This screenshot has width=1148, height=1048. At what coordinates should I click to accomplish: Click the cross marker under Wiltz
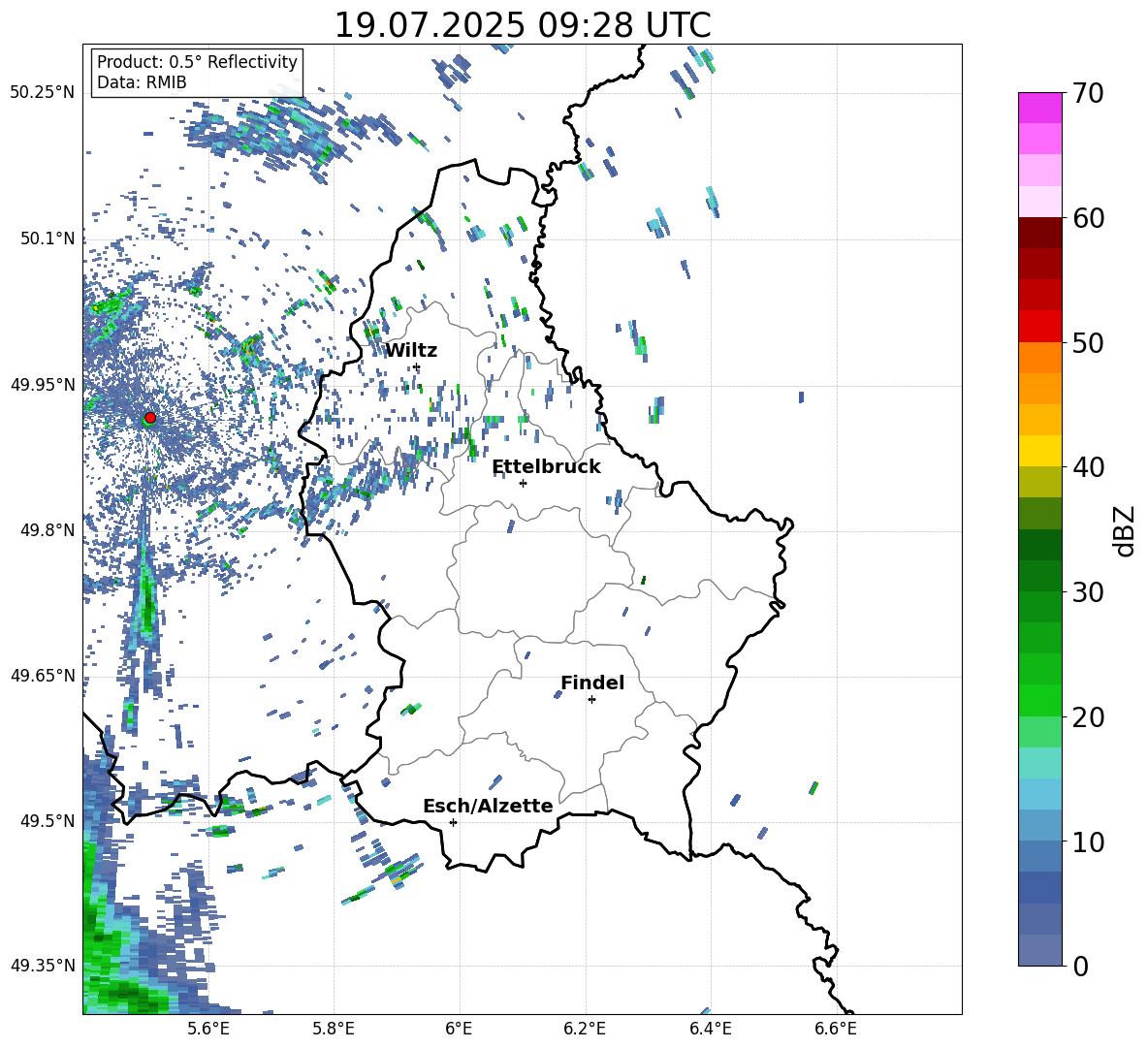(x=417, y=367)
